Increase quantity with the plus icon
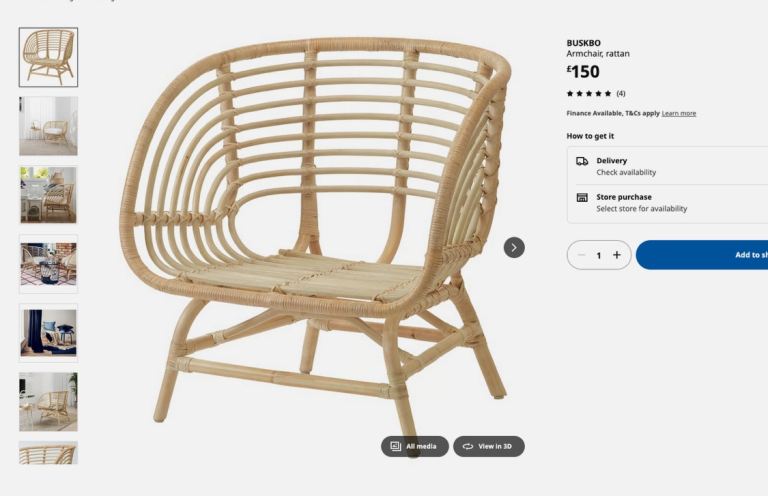768x496 pixels. (617, 255)
